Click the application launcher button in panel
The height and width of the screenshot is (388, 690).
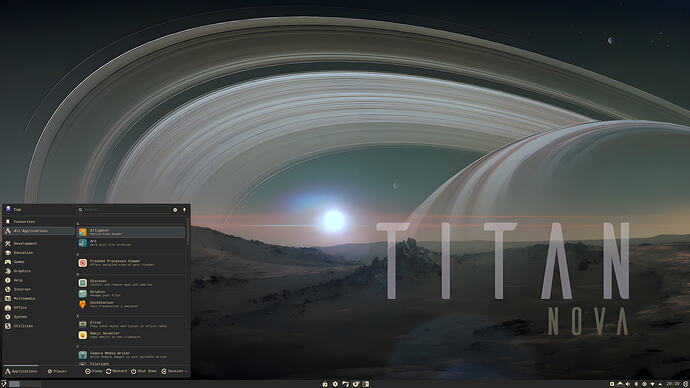(x=4, y=384)
